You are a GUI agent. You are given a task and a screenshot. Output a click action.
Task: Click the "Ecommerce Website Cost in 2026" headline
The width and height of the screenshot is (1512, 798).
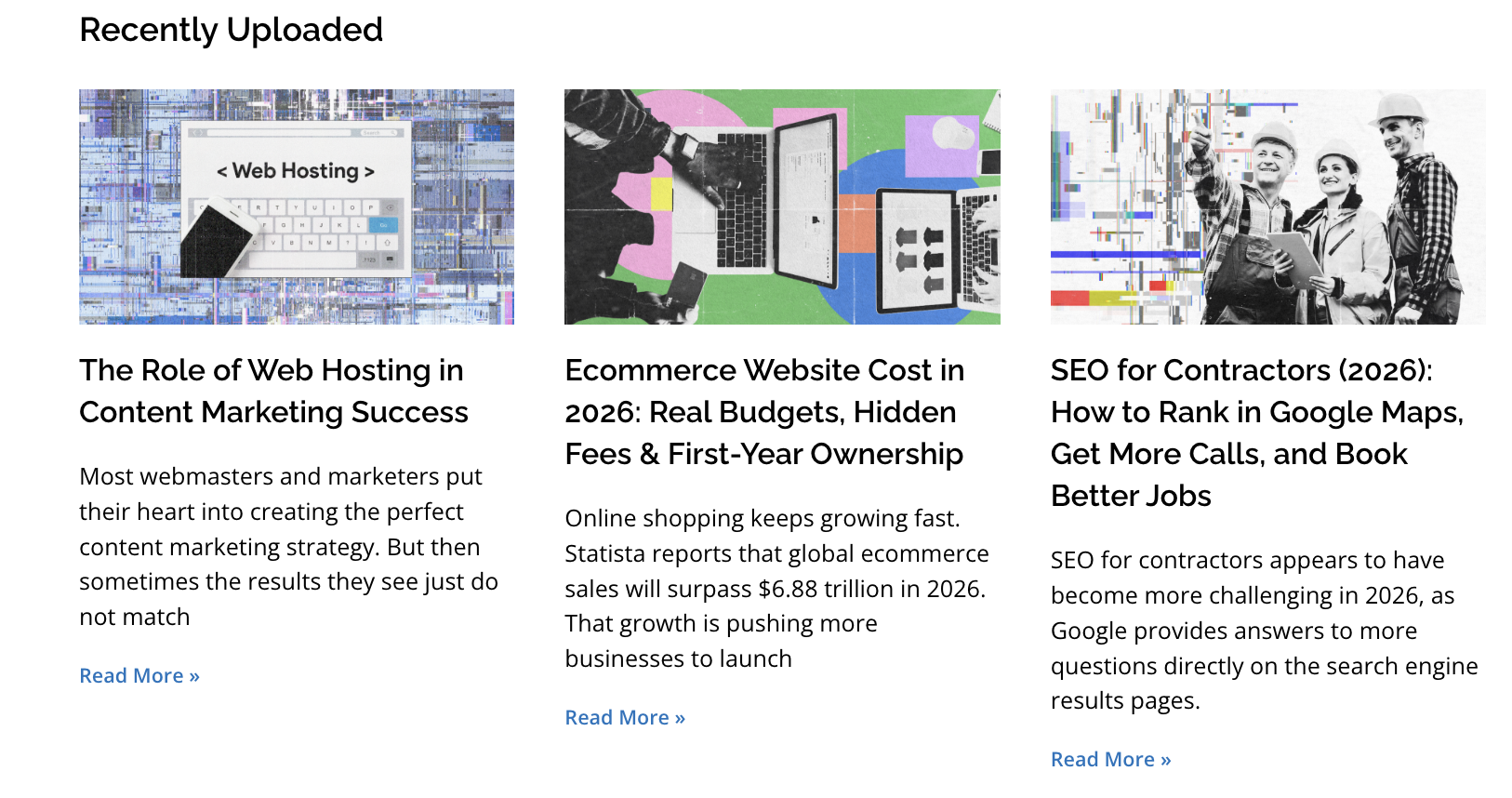[x=764, y=412]
